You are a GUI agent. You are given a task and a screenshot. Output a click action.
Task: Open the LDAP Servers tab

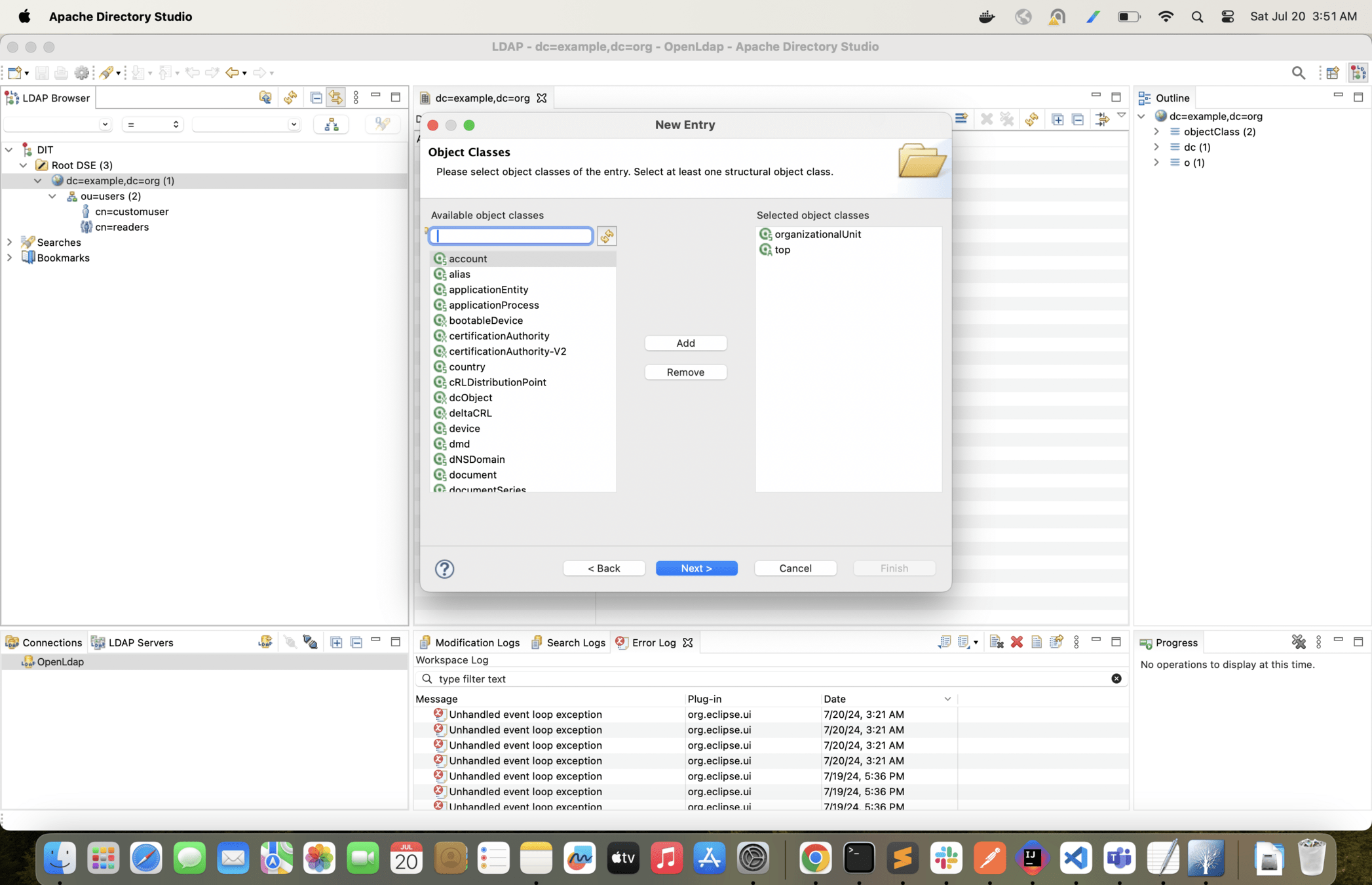133,642
